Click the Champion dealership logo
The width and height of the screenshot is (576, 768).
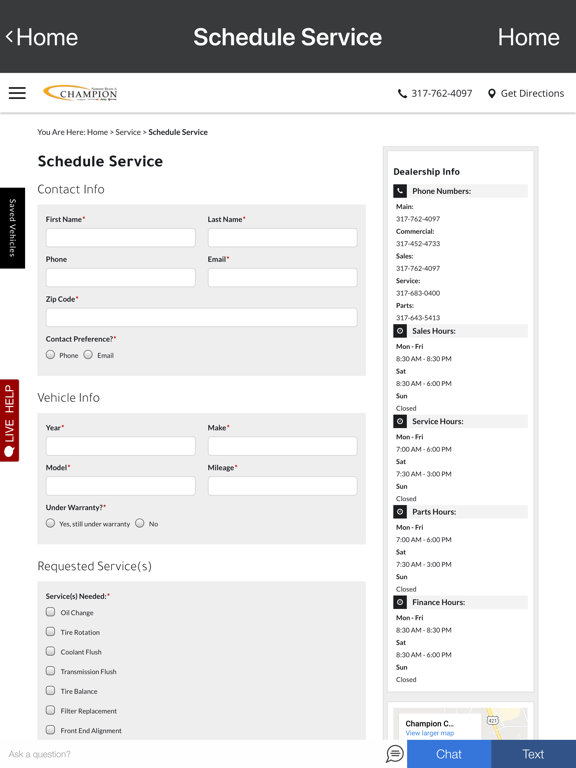coord(80,93)
